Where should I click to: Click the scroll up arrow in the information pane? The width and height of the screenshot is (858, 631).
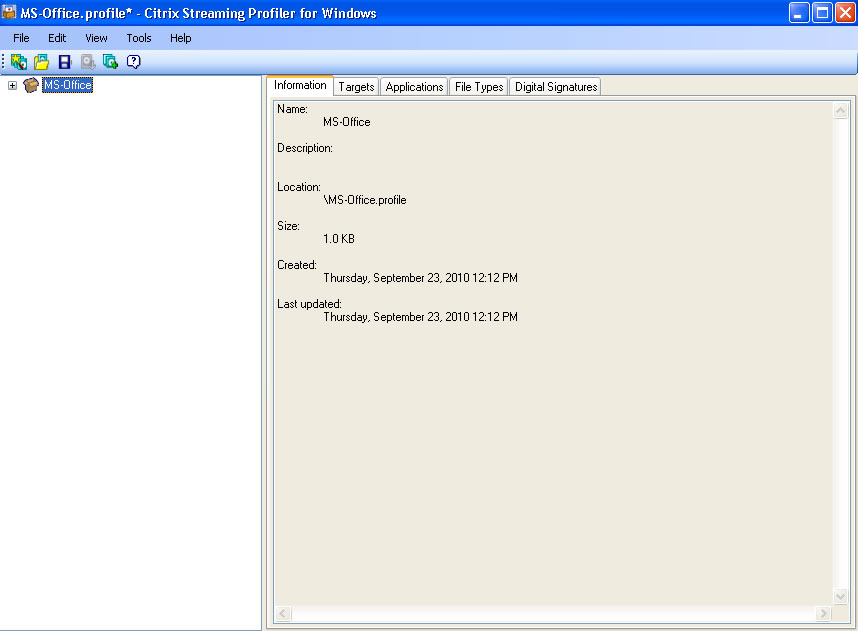(840, 111)
